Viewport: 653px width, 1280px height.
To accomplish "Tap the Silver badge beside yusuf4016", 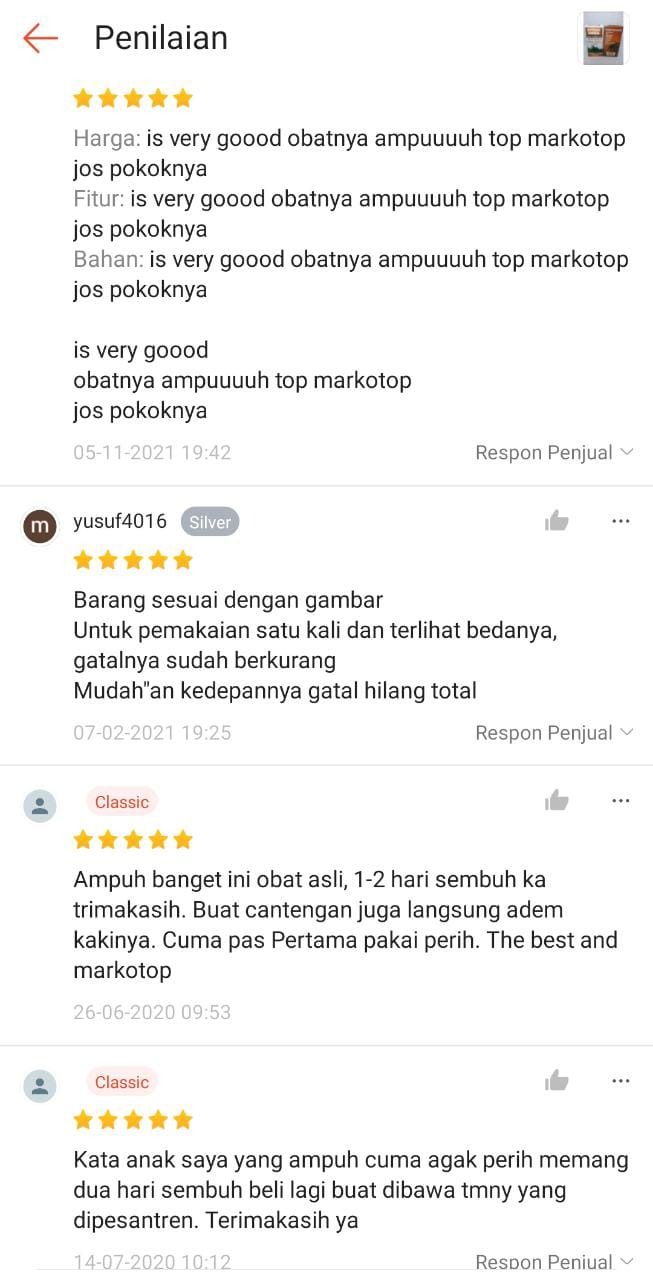I will [x=210, y=522].
